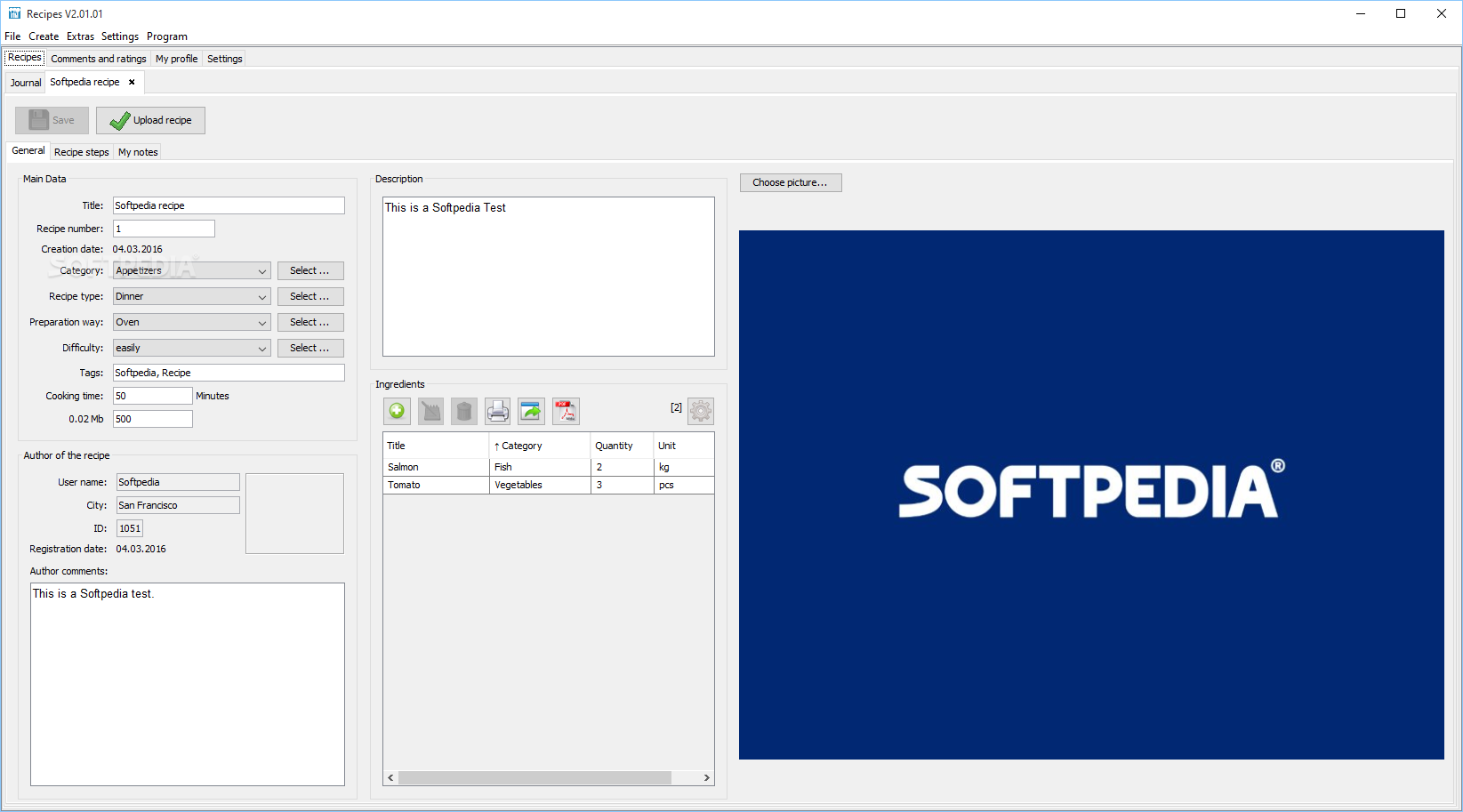Open the Category dropdown showing Appetizers
The image size is (1463, 812).
192,270
